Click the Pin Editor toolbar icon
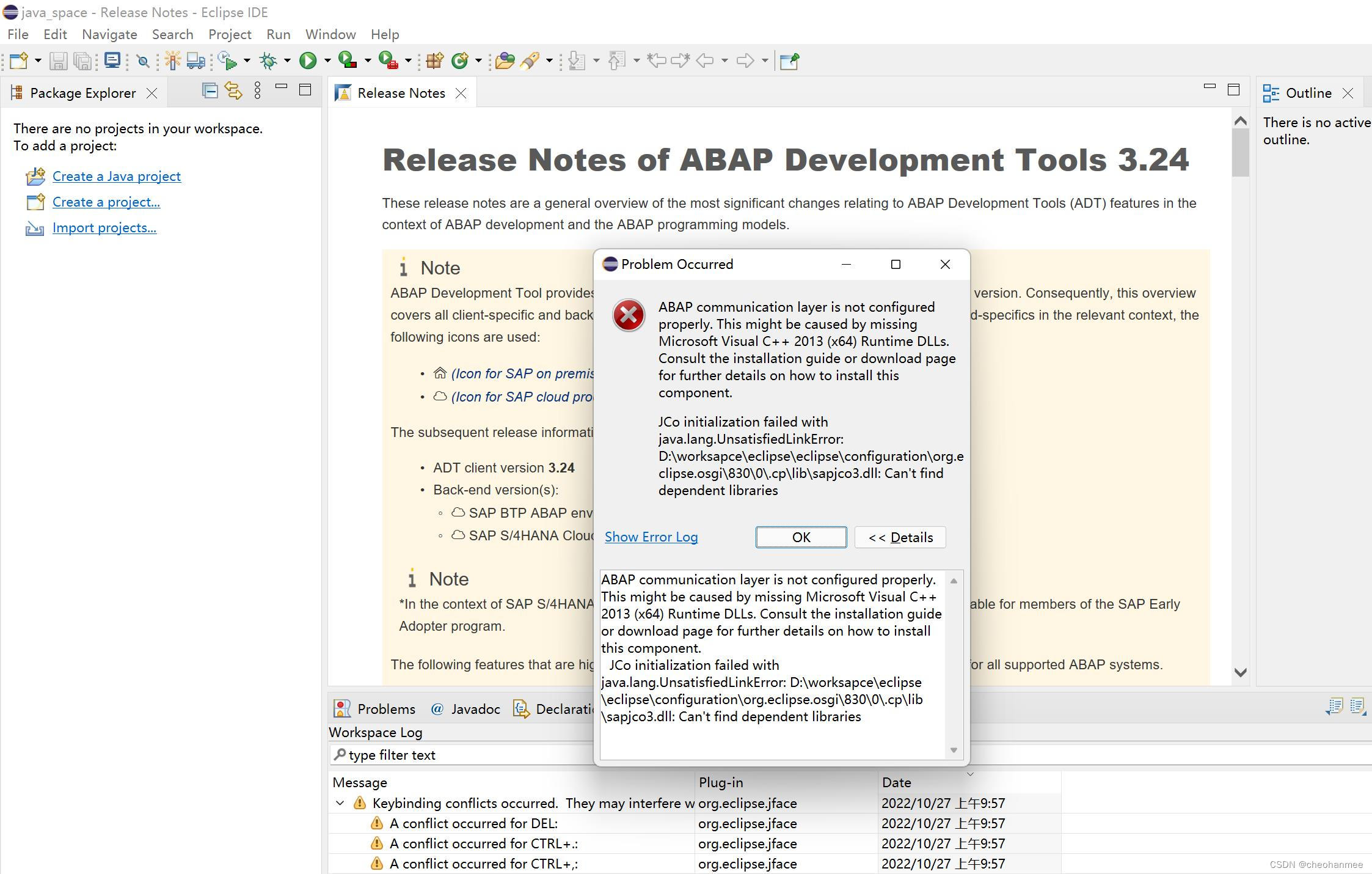Image resolution: width=1372 pixels, height=874 pixels. coord(789,61)
